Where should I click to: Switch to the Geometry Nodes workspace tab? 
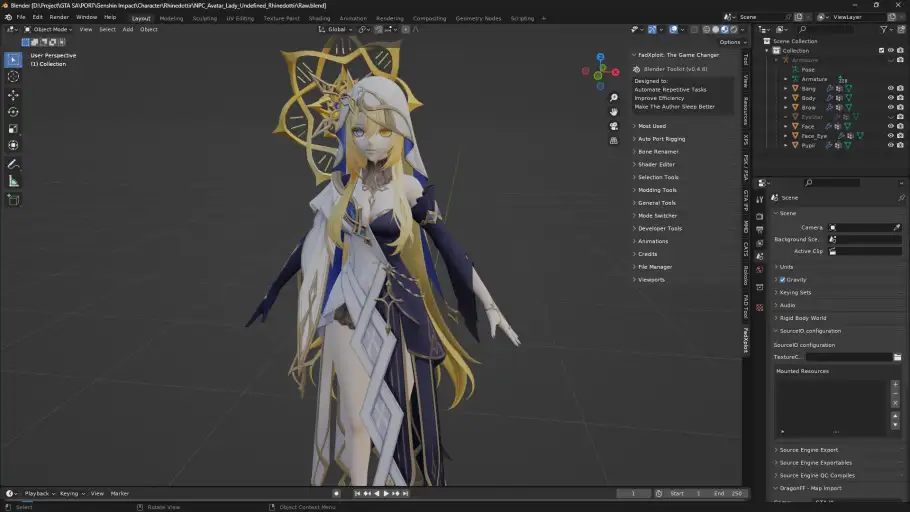point(478,18)
